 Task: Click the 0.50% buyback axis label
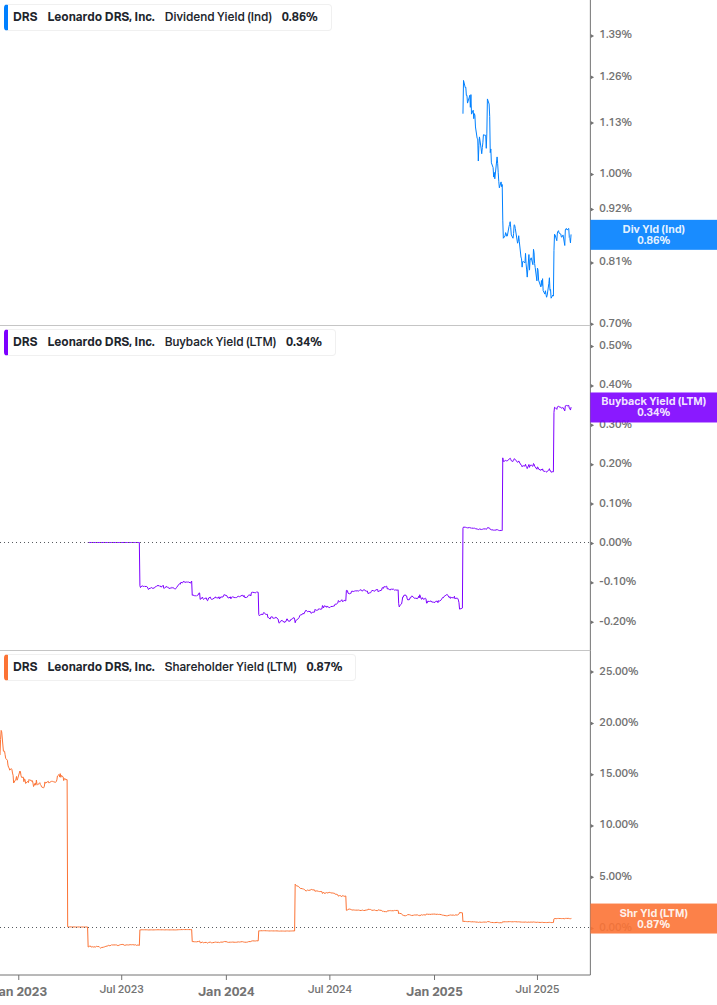coord(616,345)
